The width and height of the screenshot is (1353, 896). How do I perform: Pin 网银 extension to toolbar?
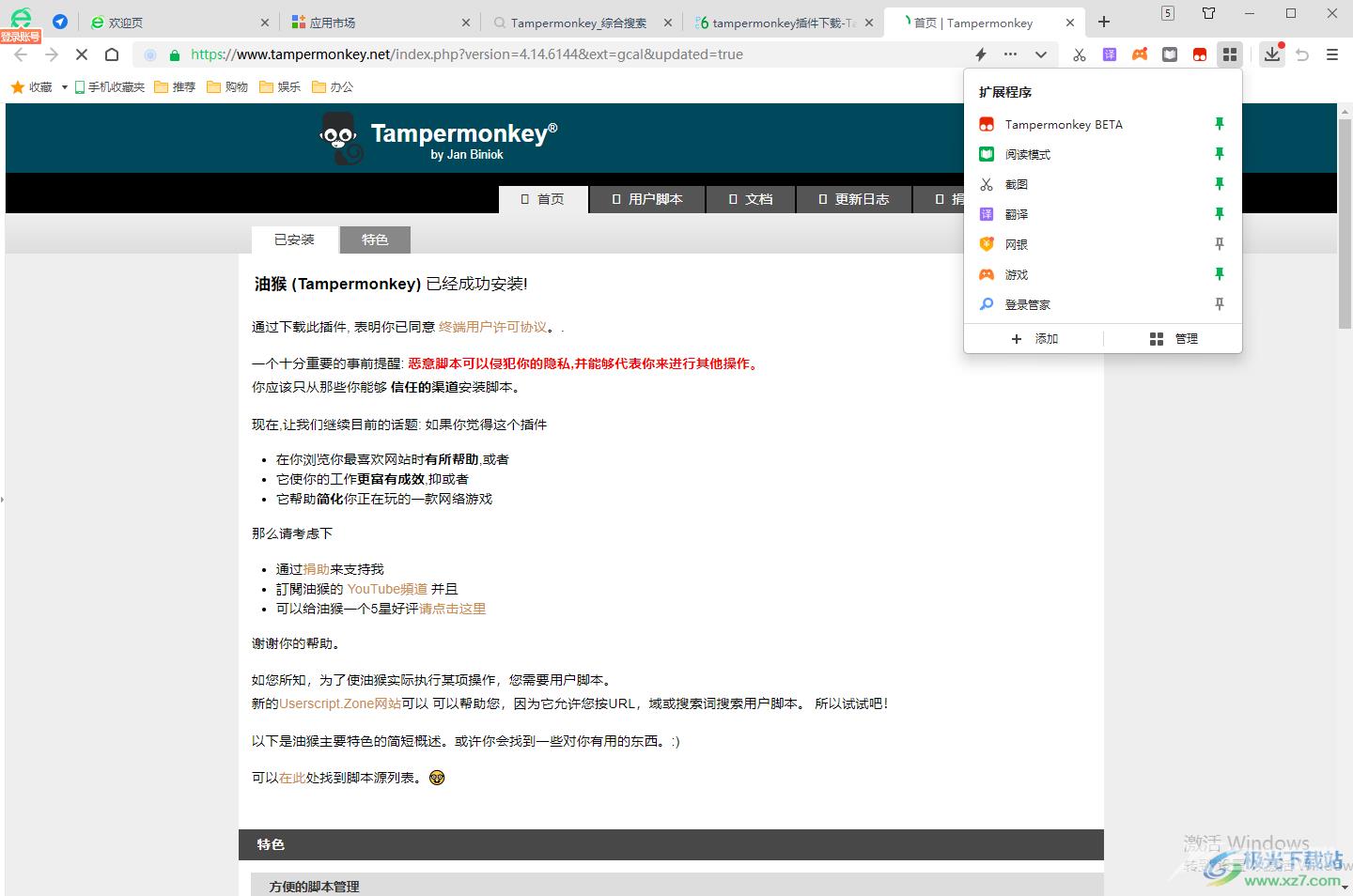pos(1220,244)
